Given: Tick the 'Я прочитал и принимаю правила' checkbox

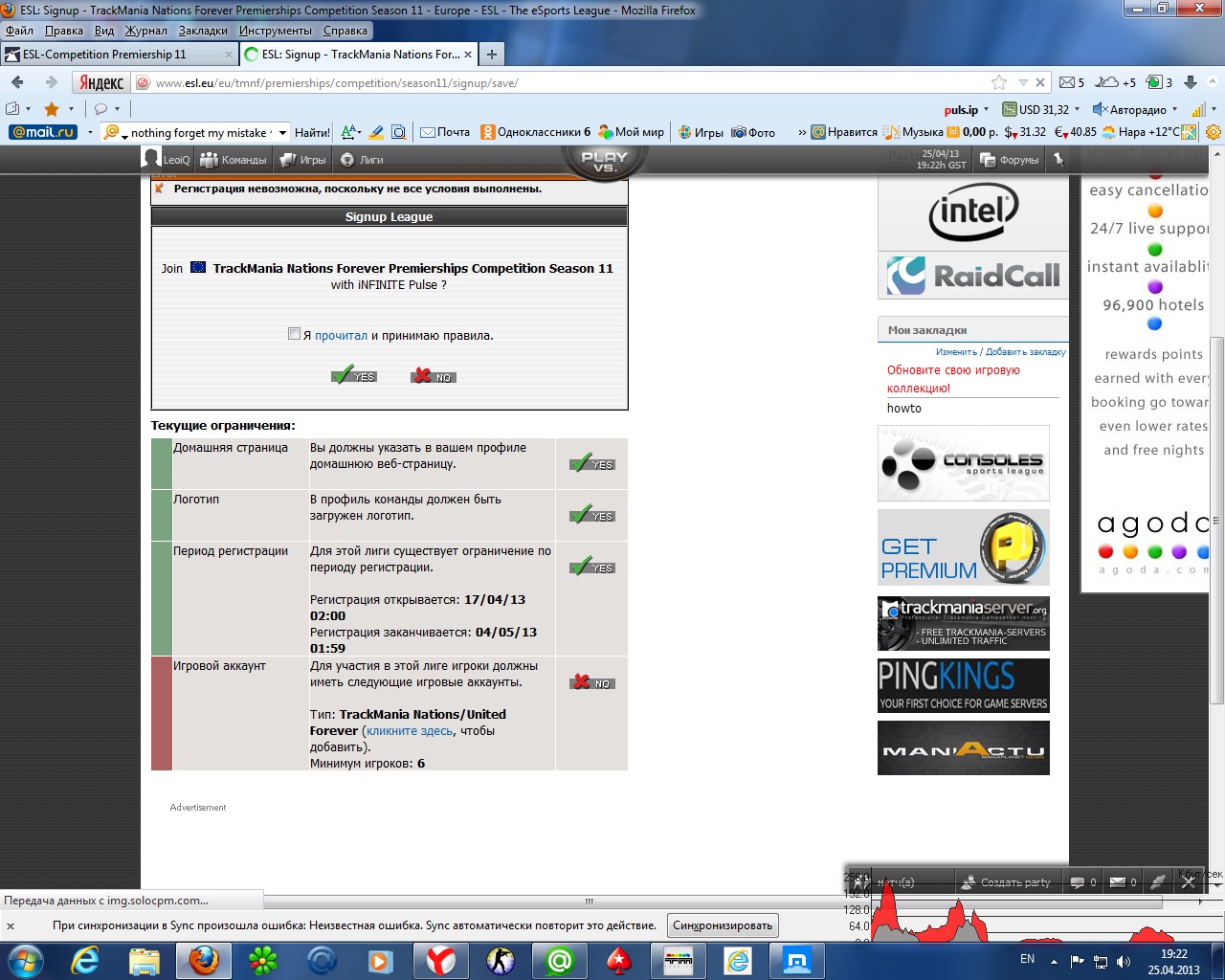Looking at the screenshot, I should click(x=294, y=334).
